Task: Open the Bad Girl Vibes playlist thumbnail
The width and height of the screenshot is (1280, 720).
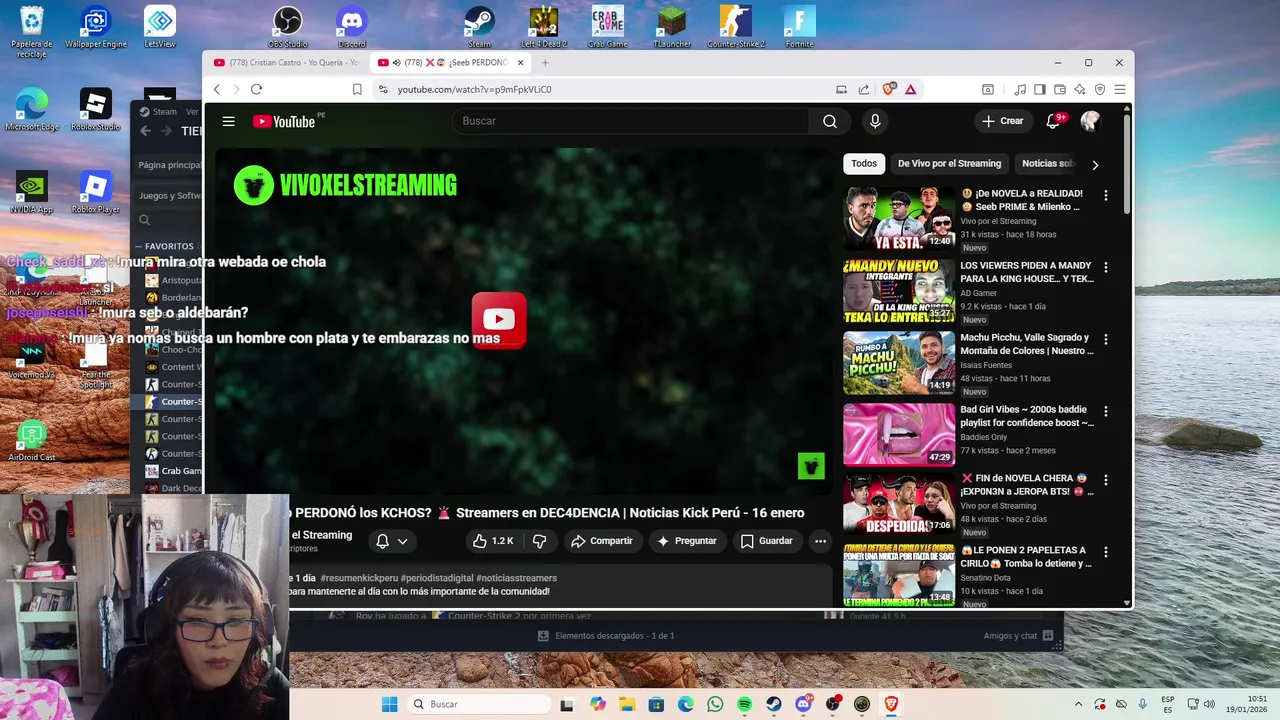Action: (x=899, y=434)
